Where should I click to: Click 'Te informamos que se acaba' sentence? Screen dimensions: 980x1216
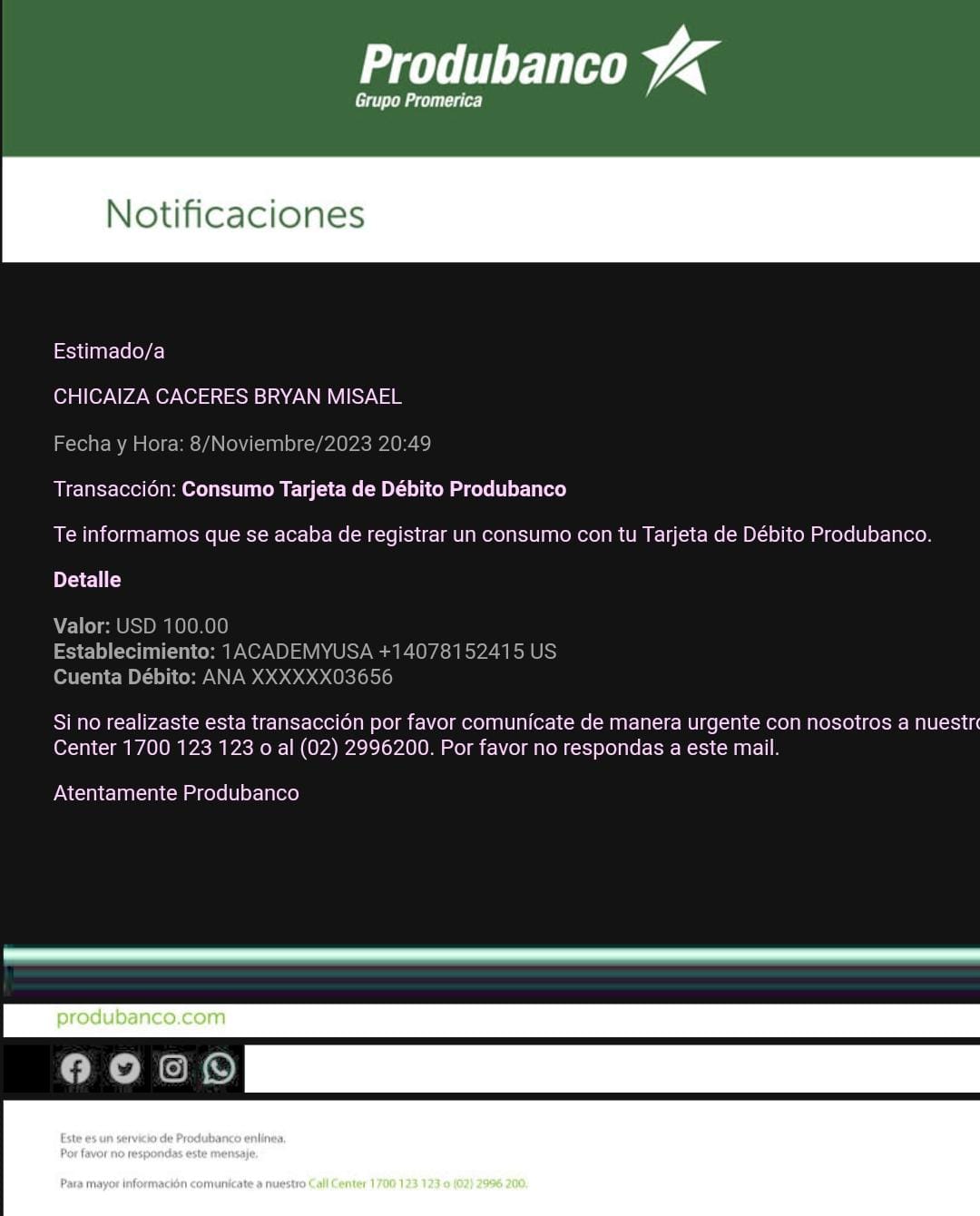point(493,534)
